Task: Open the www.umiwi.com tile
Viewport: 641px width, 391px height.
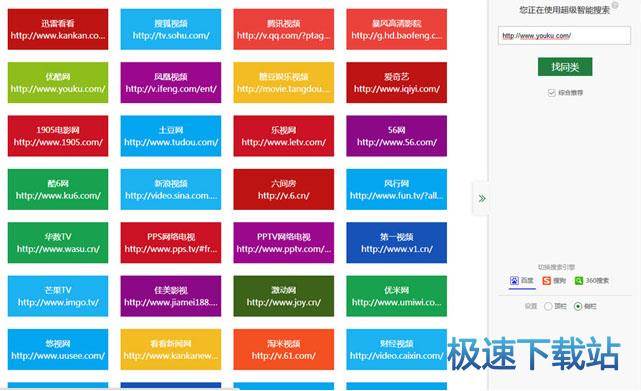Action: tap(397, 296)
